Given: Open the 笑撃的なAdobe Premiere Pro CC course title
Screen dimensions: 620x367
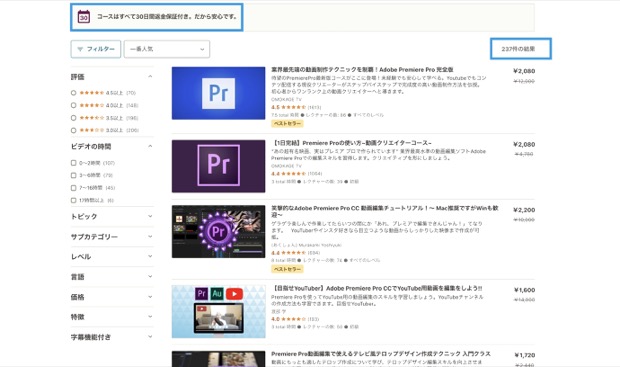Looking at the screenshot, I should pyautogui.click(x=385, y=211).
